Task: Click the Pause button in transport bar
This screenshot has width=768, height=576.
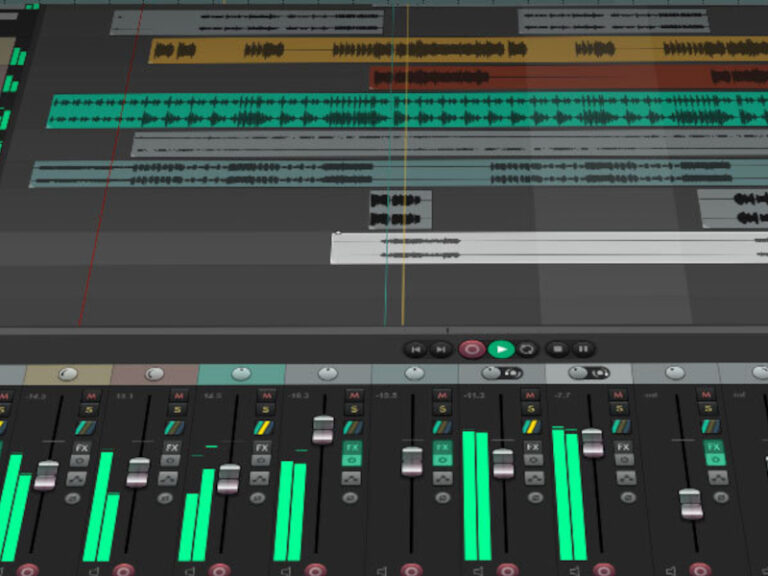Action: pyautogui.click(x=583, y=349)
